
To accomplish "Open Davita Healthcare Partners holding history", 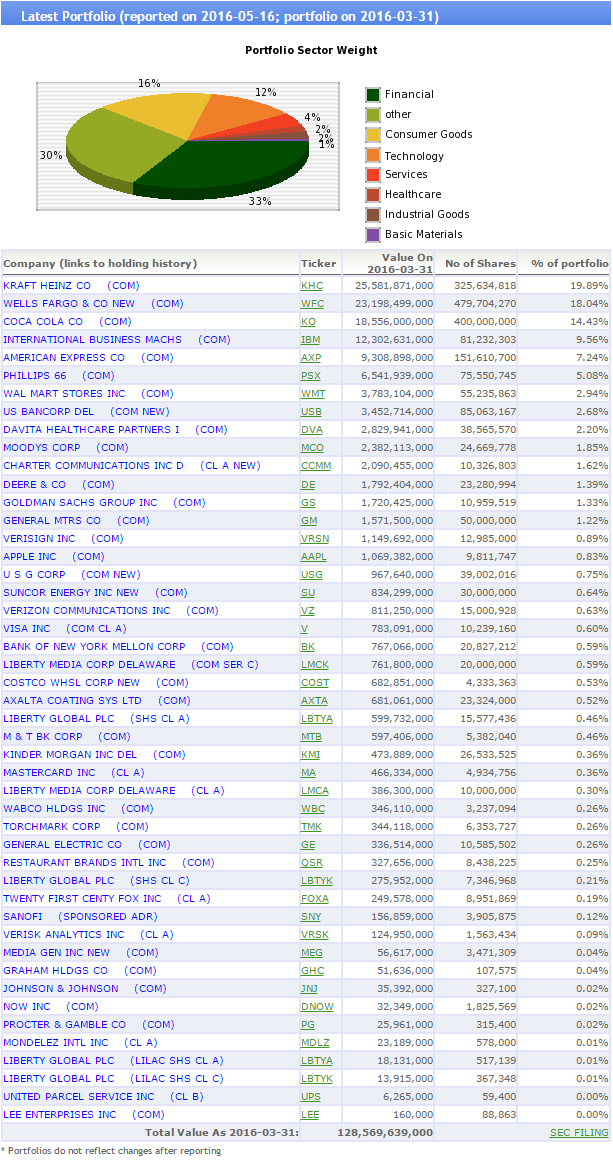I will coord(115,430).
